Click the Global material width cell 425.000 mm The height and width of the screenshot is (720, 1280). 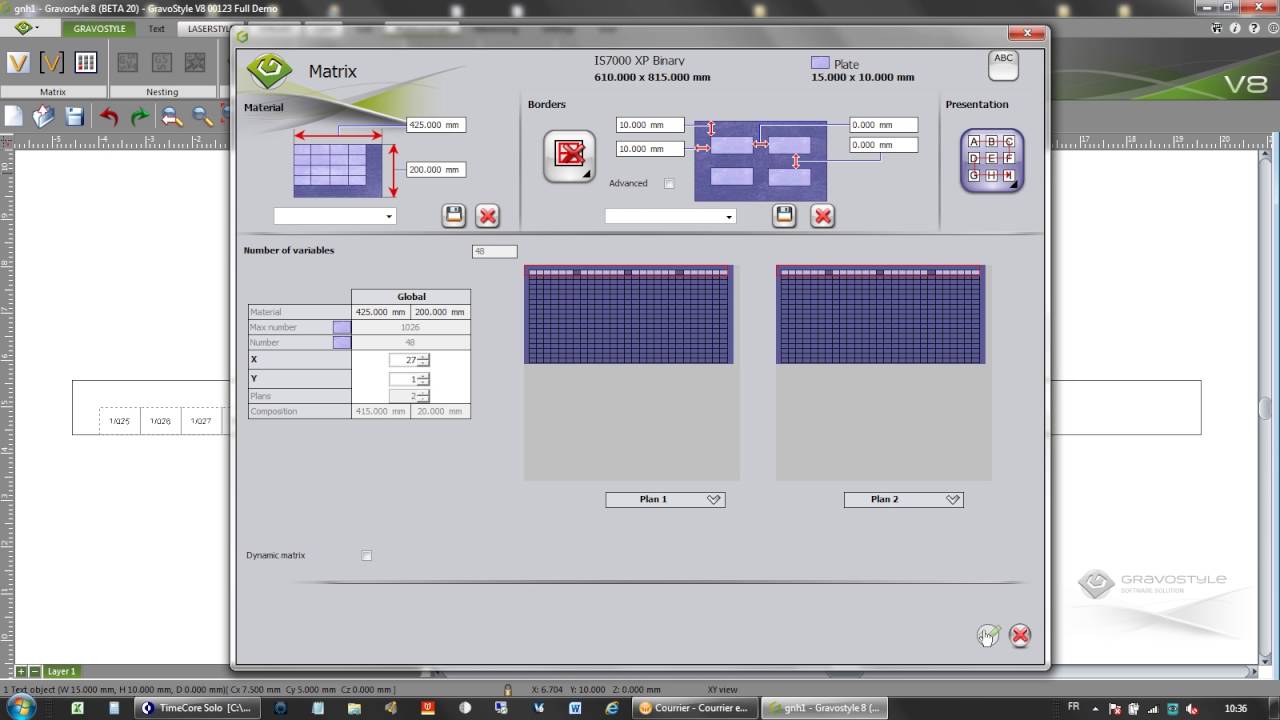(381, 312)
